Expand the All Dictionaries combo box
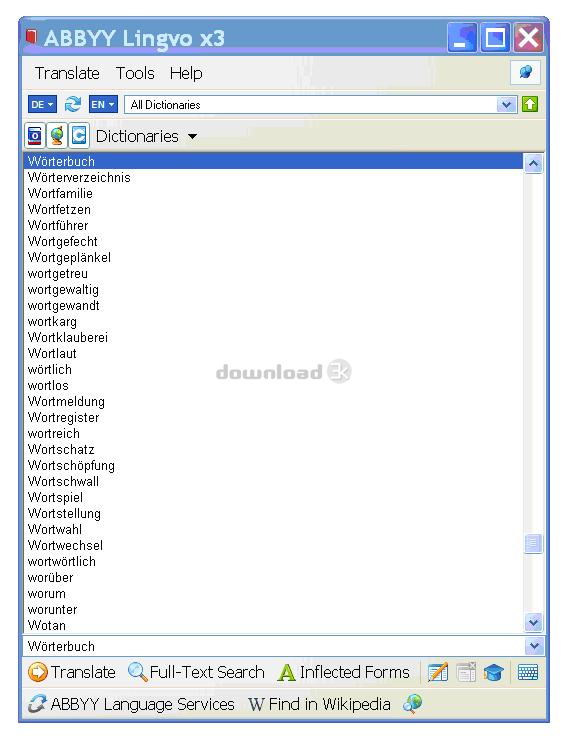Screen dimensions: 568x742 tap(506, 105)
